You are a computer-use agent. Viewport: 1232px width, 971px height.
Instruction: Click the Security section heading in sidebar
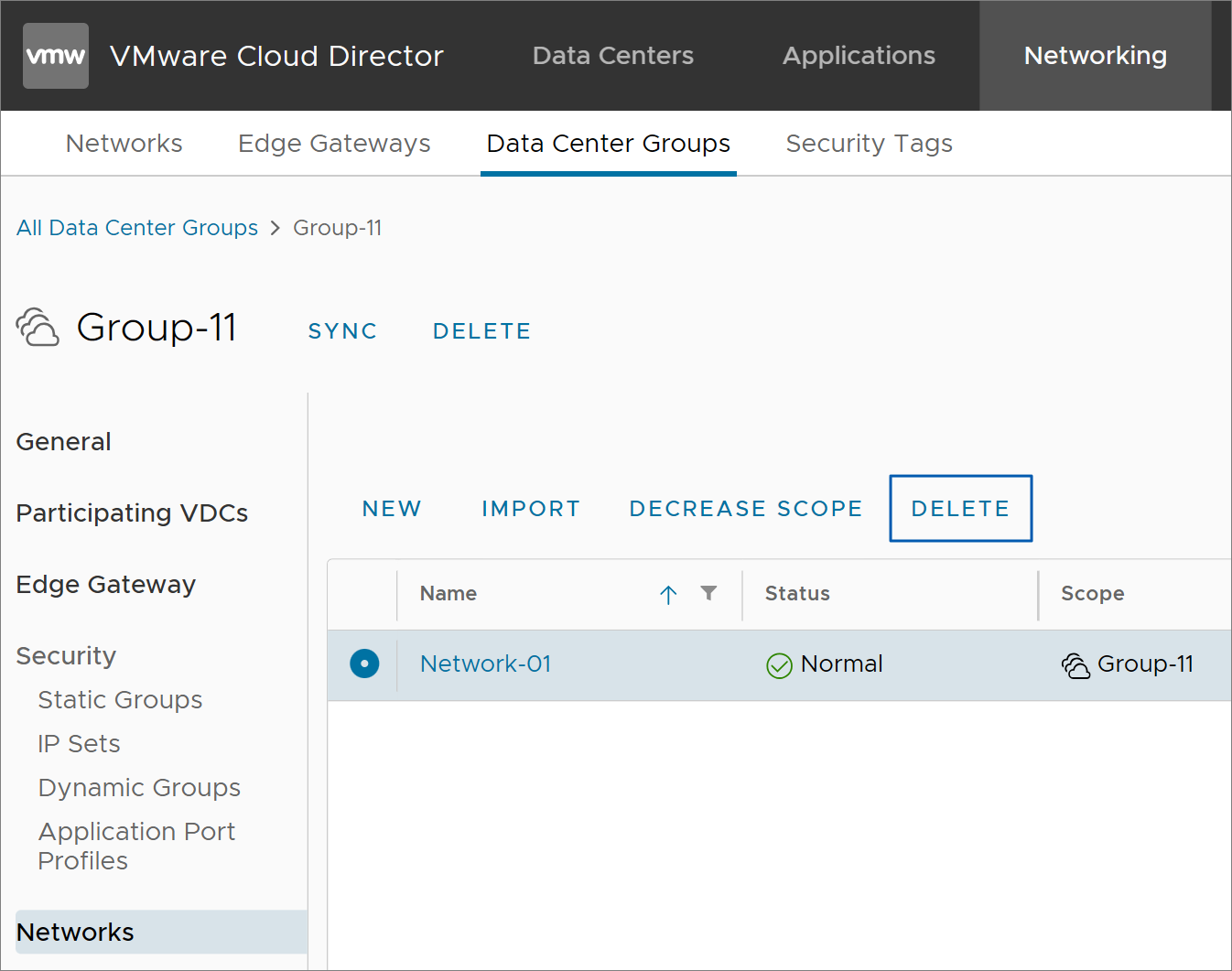67,656
